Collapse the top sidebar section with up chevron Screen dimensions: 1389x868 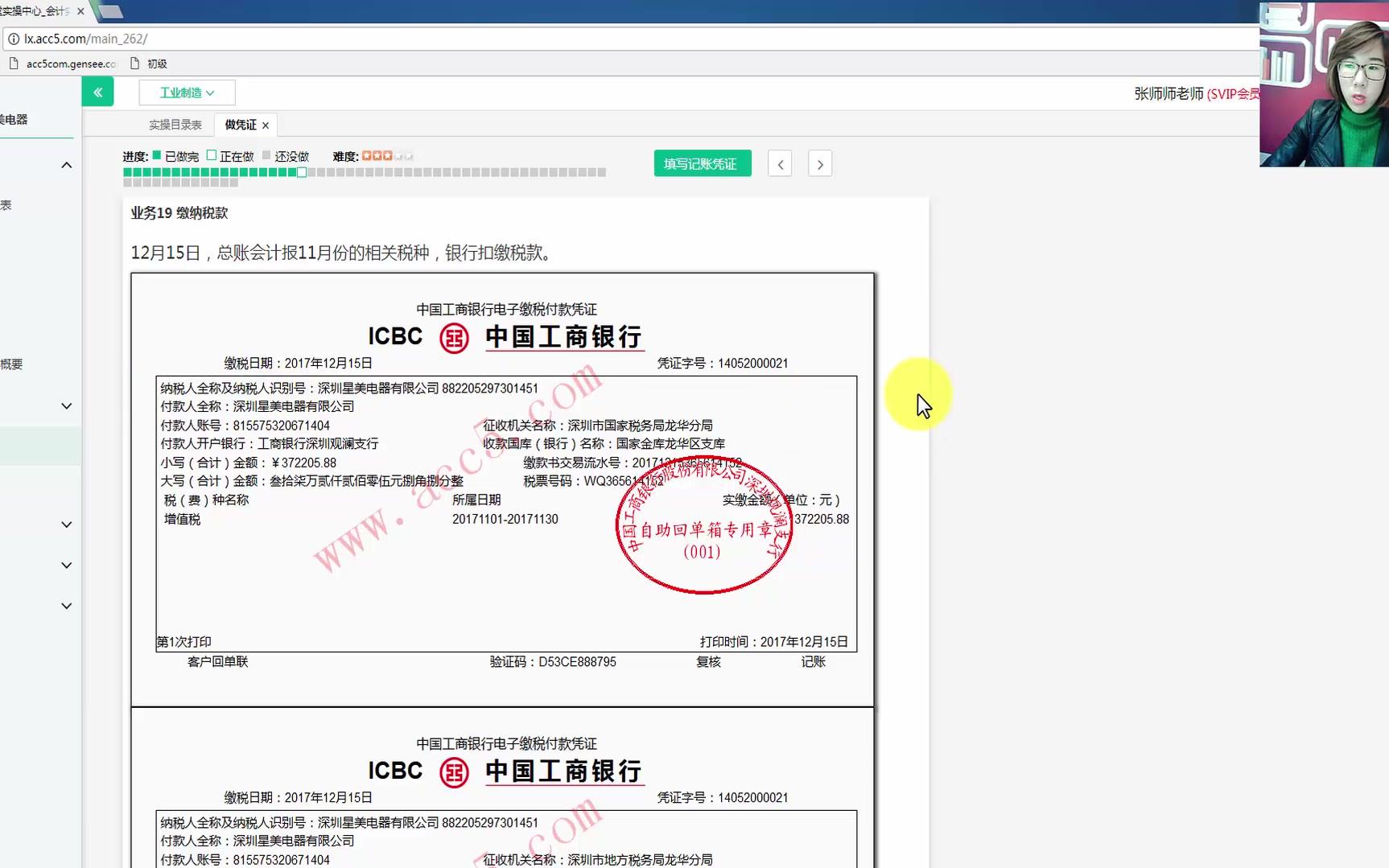click(x=67, y=165)
